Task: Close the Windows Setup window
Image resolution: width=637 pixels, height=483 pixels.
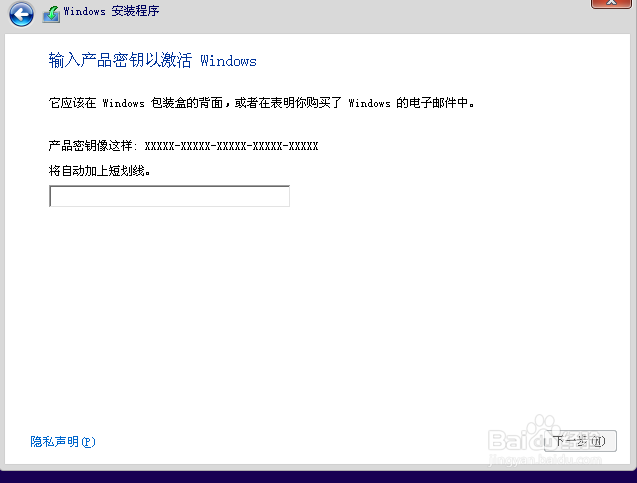Action: pos(611,3)
